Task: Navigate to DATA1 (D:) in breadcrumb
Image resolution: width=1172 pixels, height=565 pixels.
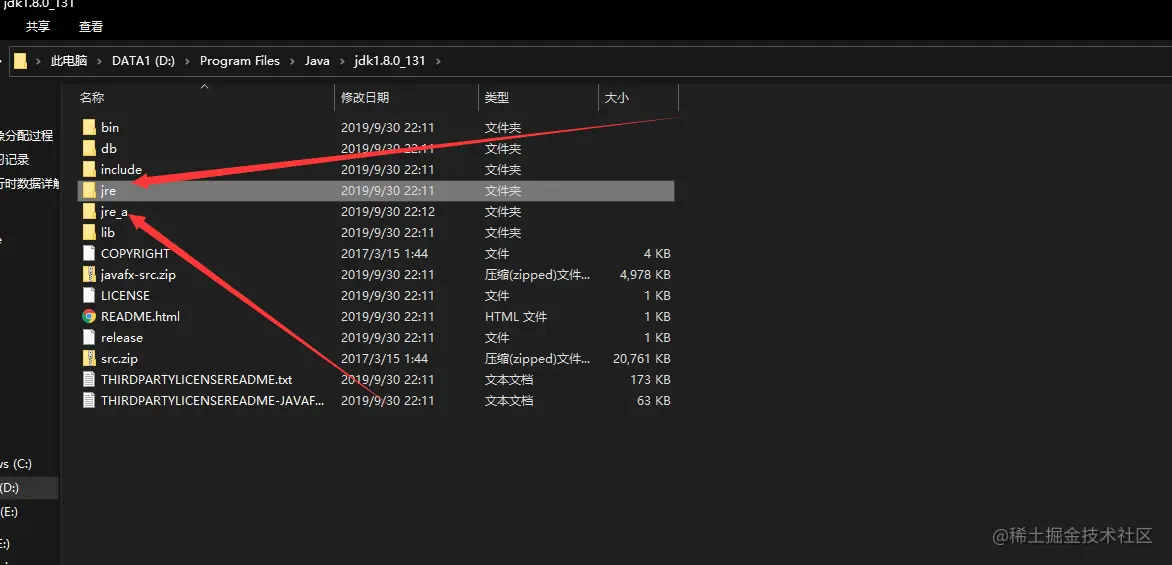Action: click(x=144, y=61)
